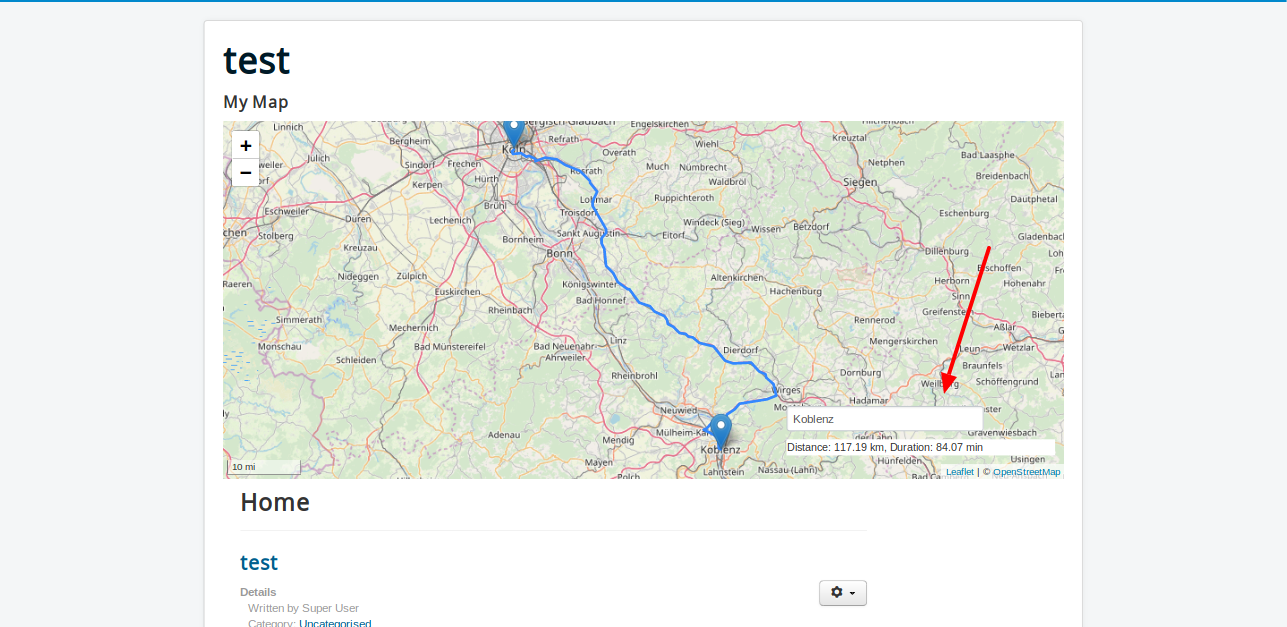Click Wetzlar label on the map
Viewport: 1287px width, 627px height.
point(1018,348)
